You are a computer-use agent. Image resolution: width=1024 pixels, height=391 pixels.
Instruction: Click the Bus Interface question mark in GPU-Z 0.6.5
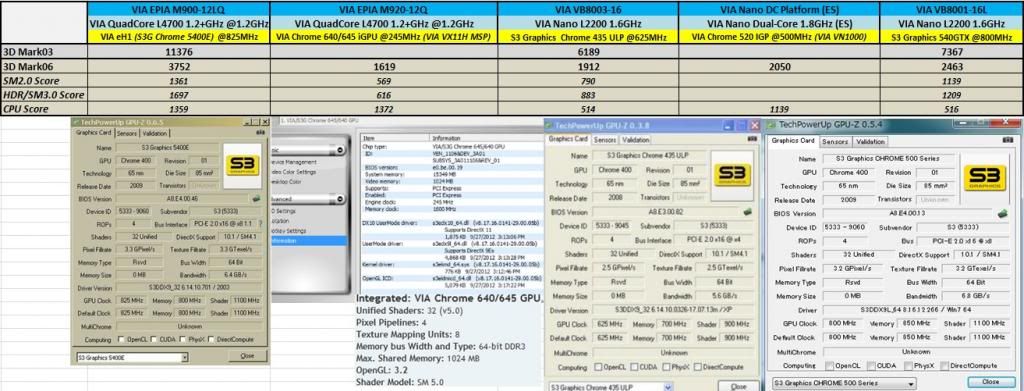(x=261, y=223)
